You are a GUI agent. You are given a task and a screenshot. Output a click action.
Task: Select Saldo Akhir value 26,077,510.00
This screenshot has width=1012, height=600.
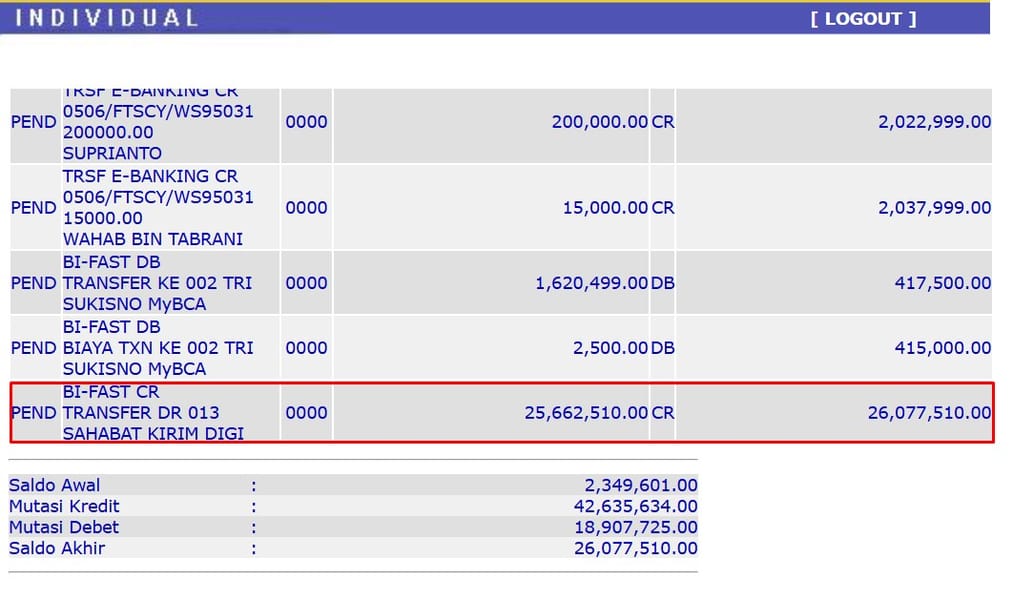point(636,548)
